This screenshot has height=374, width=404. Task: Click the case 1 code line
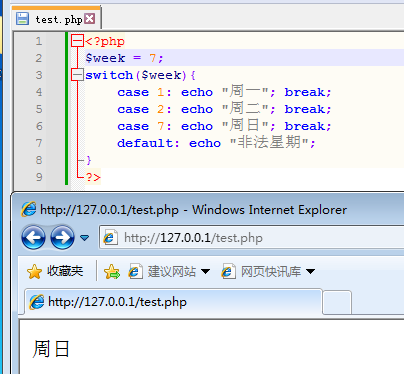pyautogui.click(x=224, y=92)
